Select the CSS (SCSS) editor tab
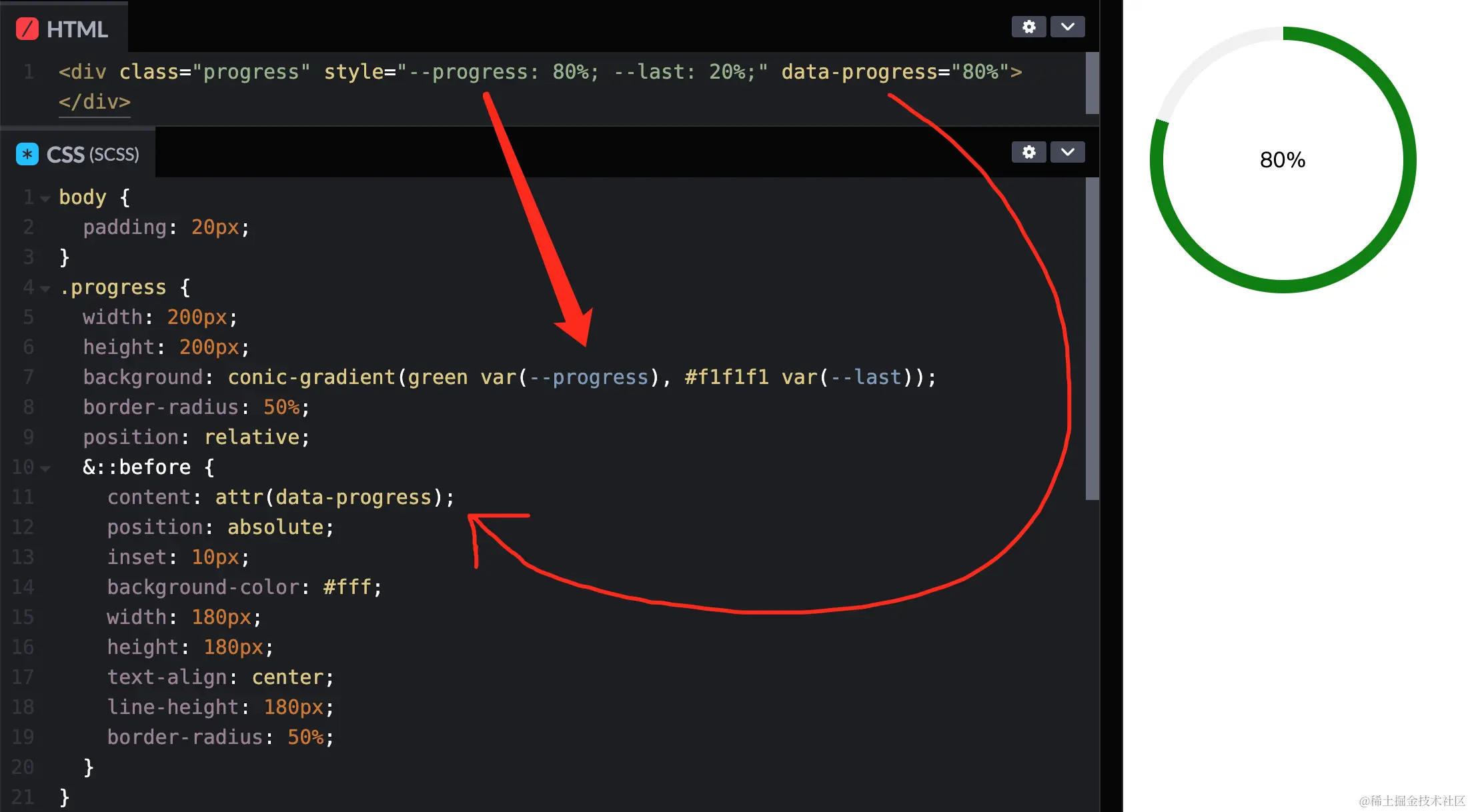1470x812 pixels. click(92, 155)
